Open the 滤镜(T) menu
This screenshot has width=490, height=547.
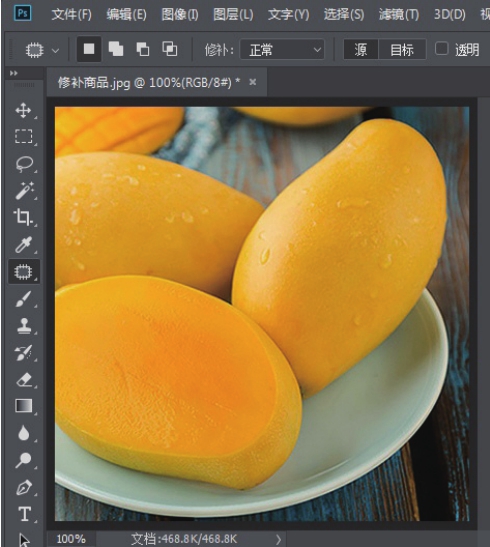[399, 15]
